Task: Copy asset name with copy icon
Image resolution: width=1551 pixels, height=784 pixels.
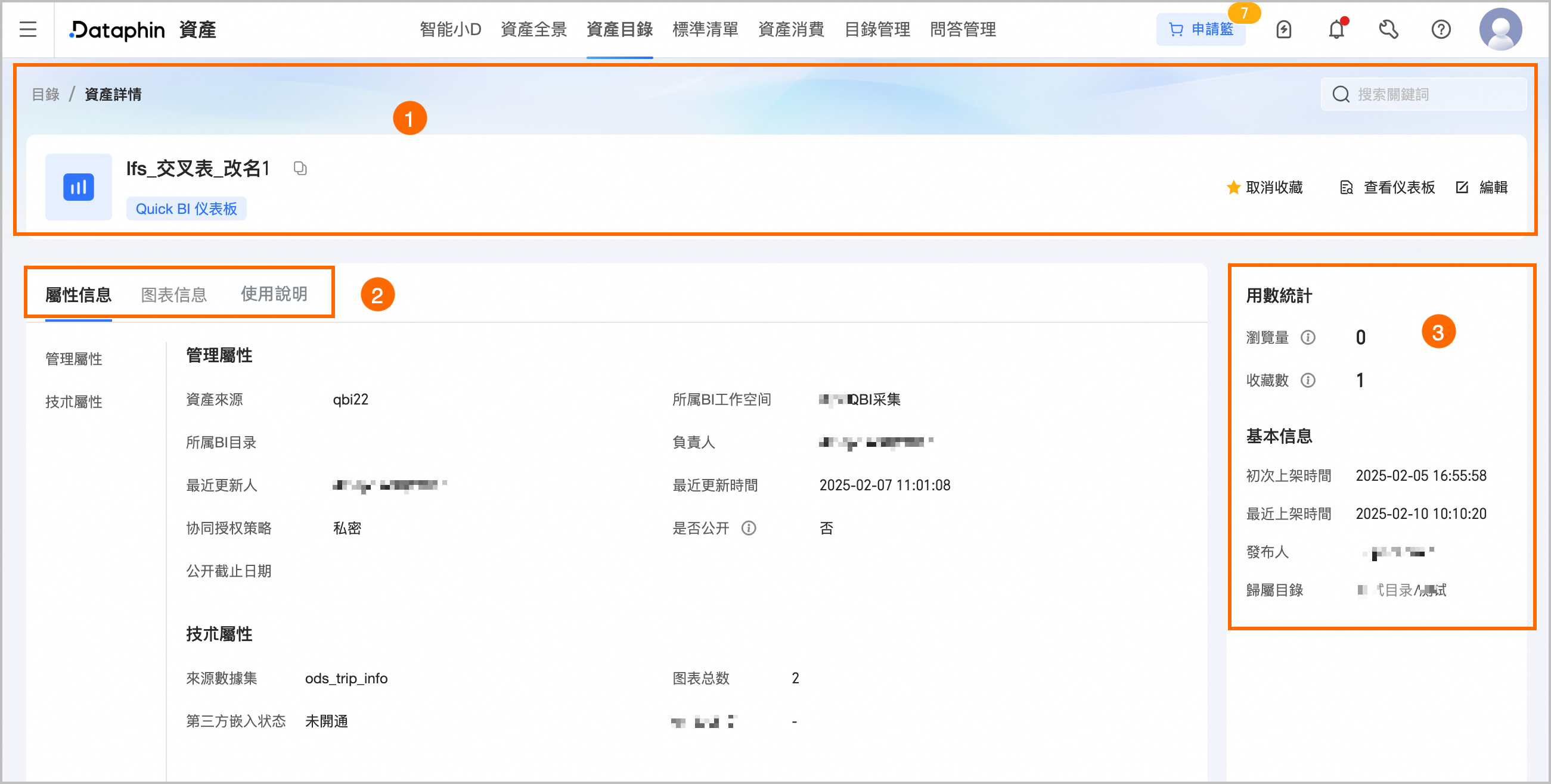Action: click(300, 169)
